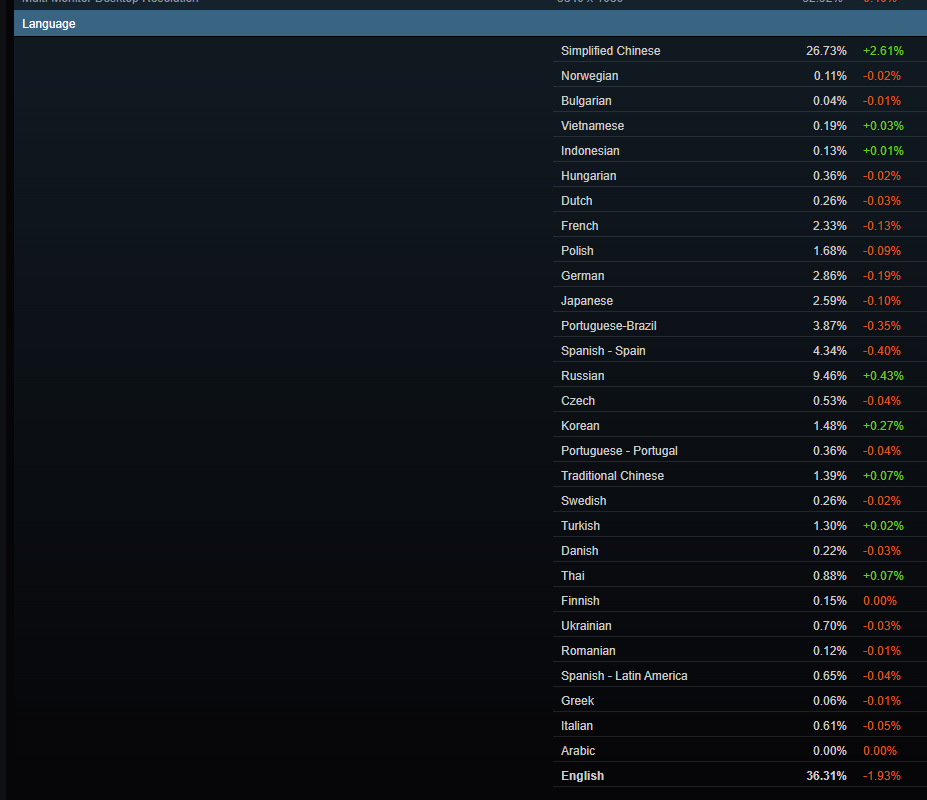This screenshot has height=800, width=927.
Task: Select the Portuguese-Brazil row label
Action: pyautogui.click(x=608, y=326)
